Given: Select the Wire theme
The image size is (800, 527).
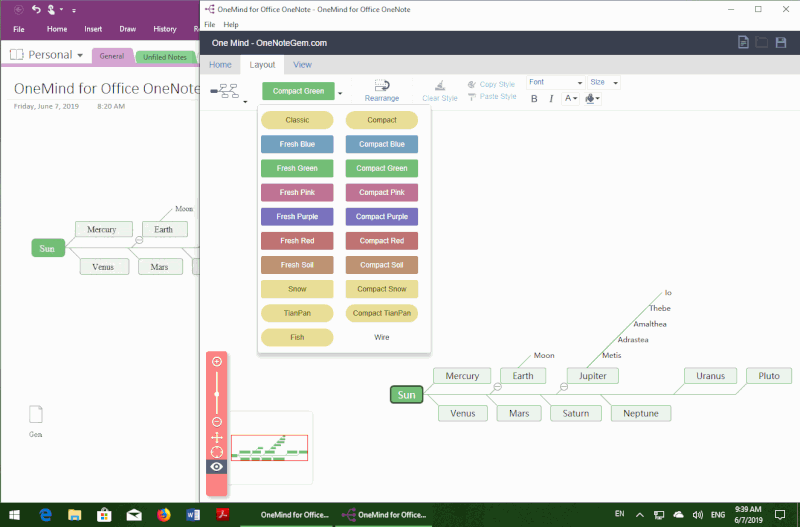Looking at the screenshot, I should tap(382, 337).
